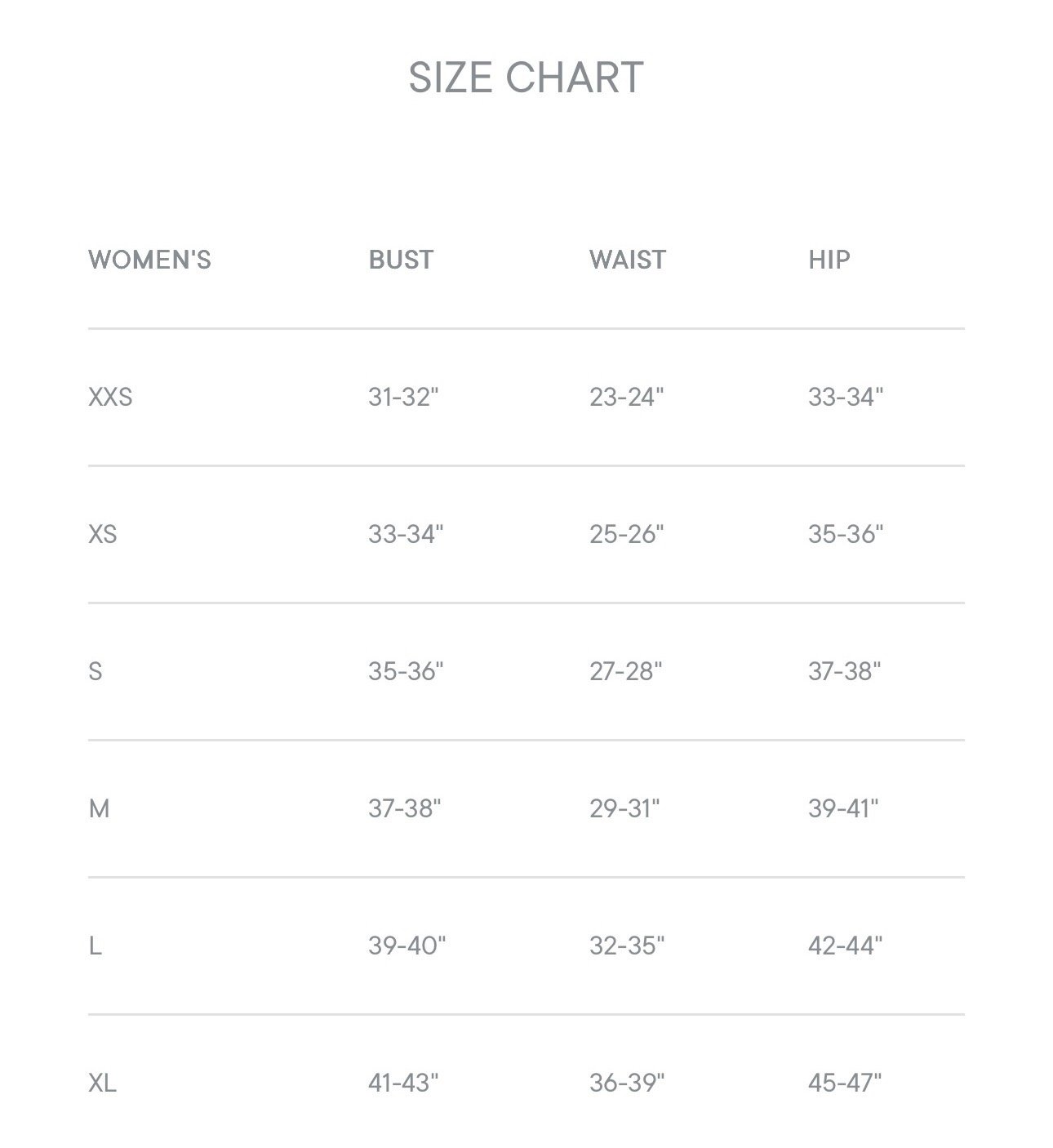This screenshot has width=1053, height=1148.
Task: Select the WOMEN'S column header
Action: click(x=149, y=260)
